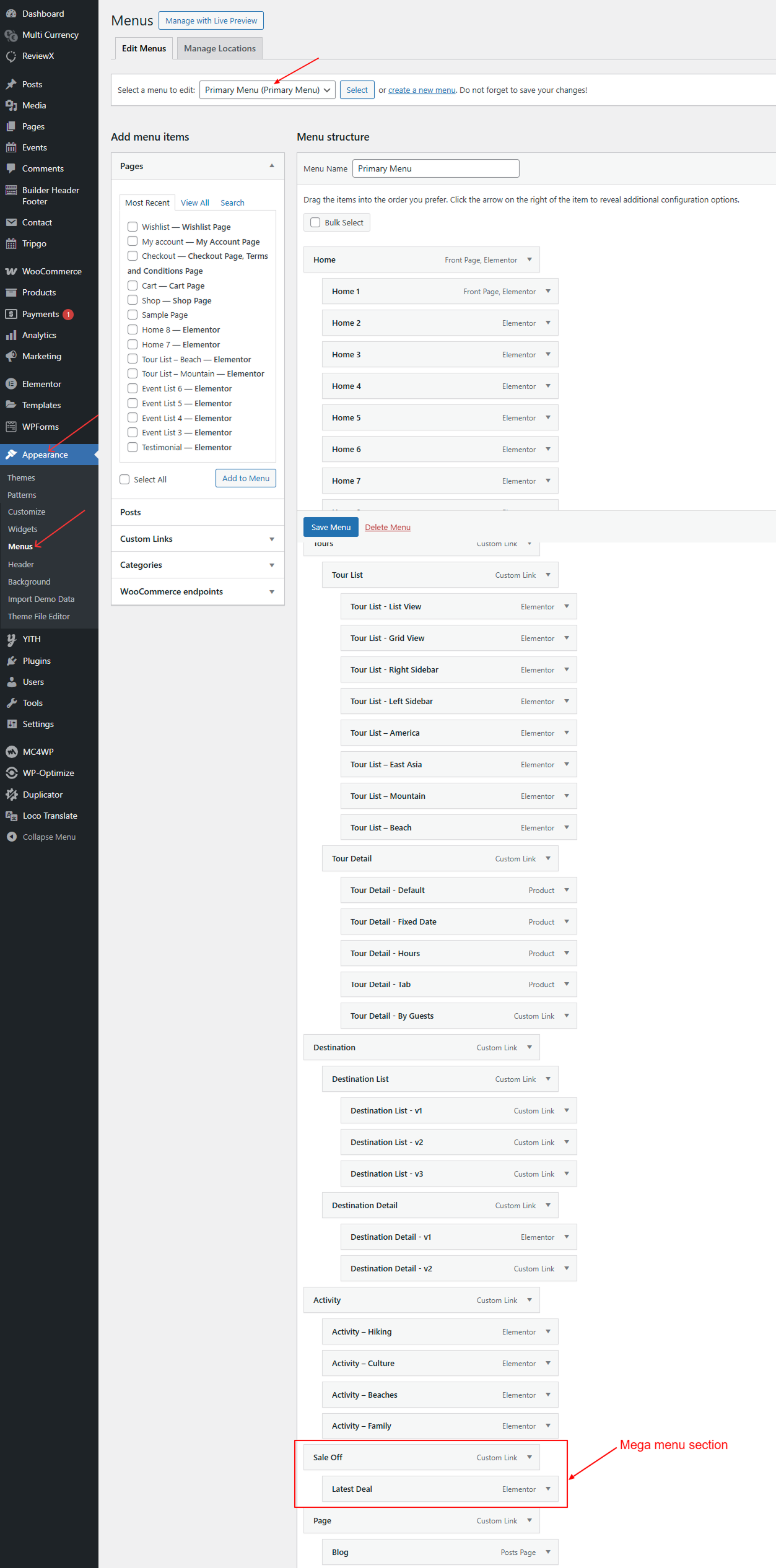This screenshot has height=1568, width=776.
Task: Click the Multi Currency sidebar icon
Action: [11, 35]
